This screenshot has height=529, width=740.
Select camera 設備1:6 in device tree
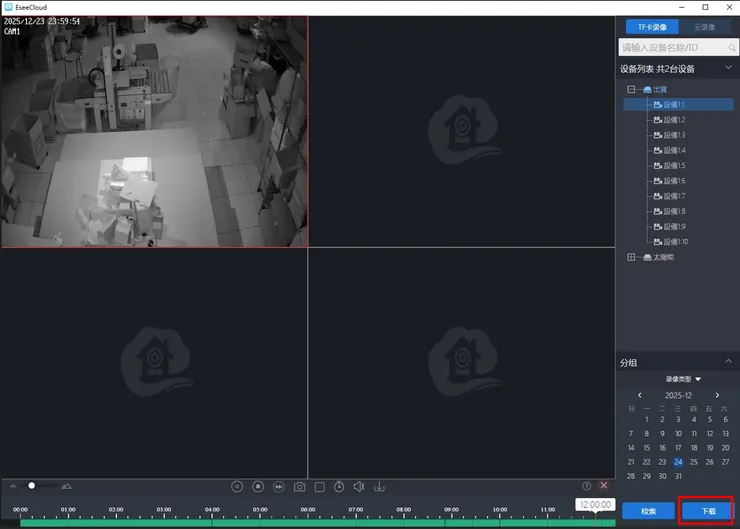[x=669, y=181]
